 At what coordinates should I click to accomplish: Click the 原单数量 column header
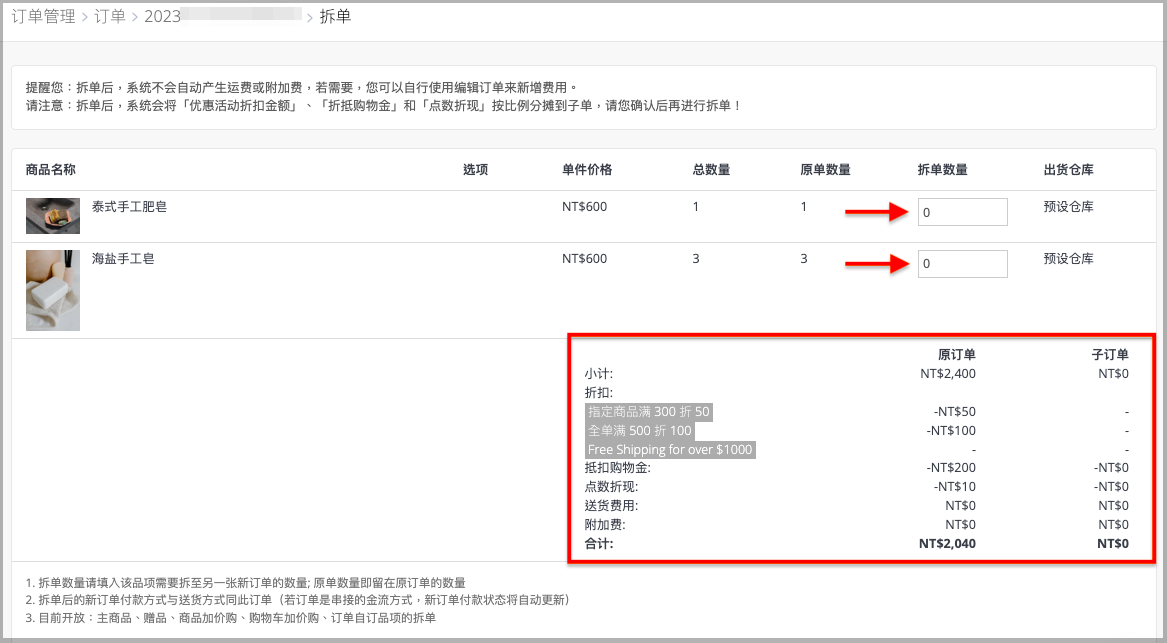825,170
